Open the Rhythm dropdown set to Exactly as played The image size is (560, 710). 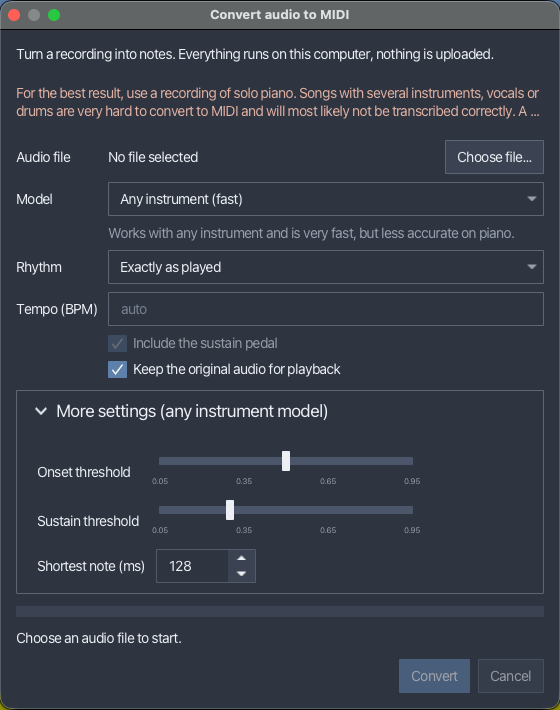click(x=325, y=267)
